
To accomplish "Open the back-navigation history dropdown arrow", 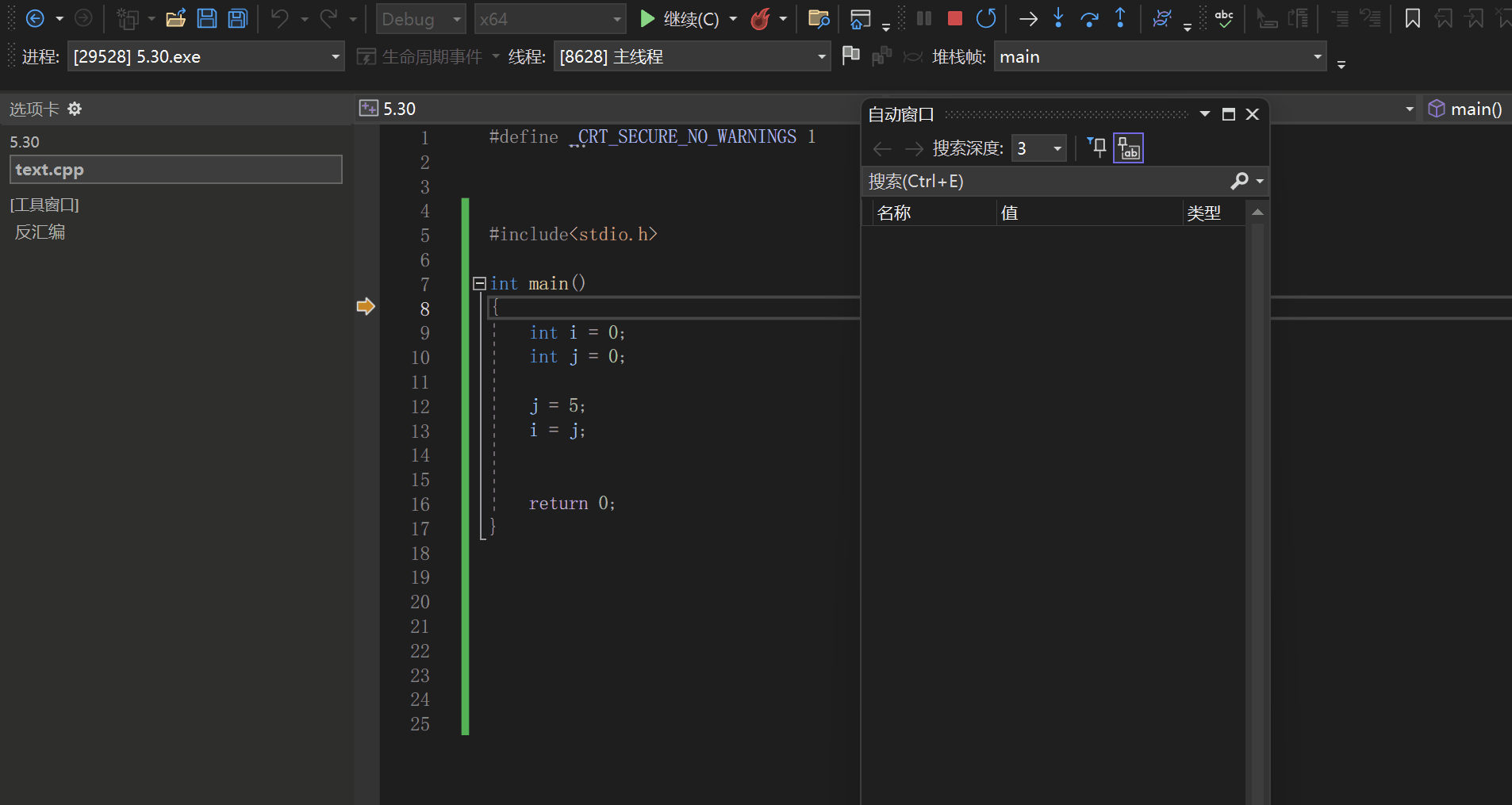I will [x=59, y=18].
